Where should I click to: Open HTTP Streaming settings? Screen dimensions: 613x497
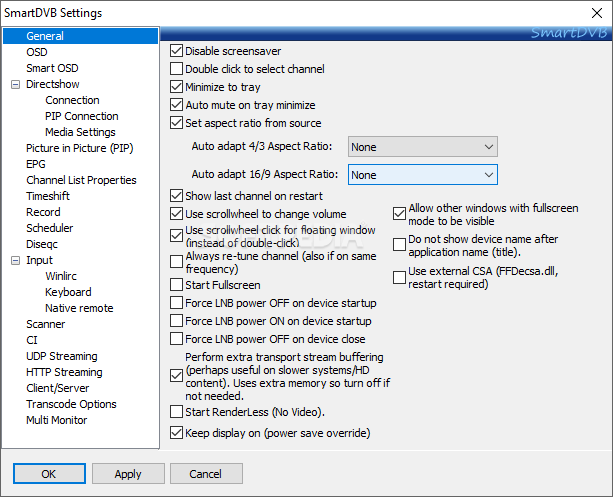65,372
